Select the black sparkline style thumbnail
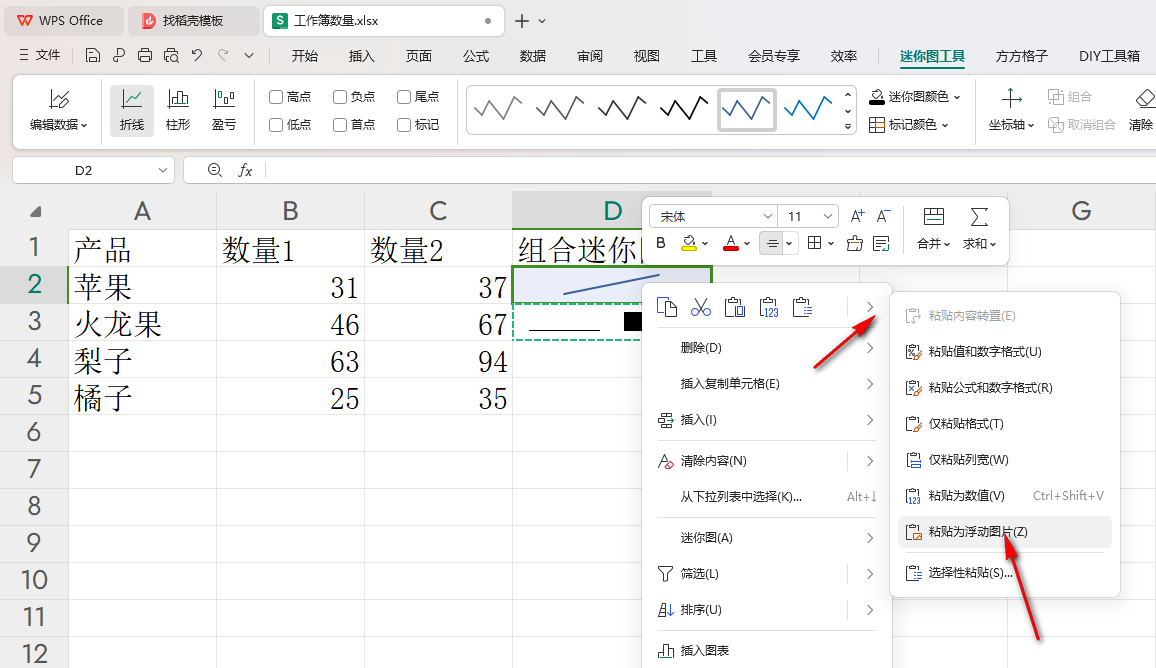Image resolution: width=1156 pixels, height=668 pixels. tap(684, 109)
